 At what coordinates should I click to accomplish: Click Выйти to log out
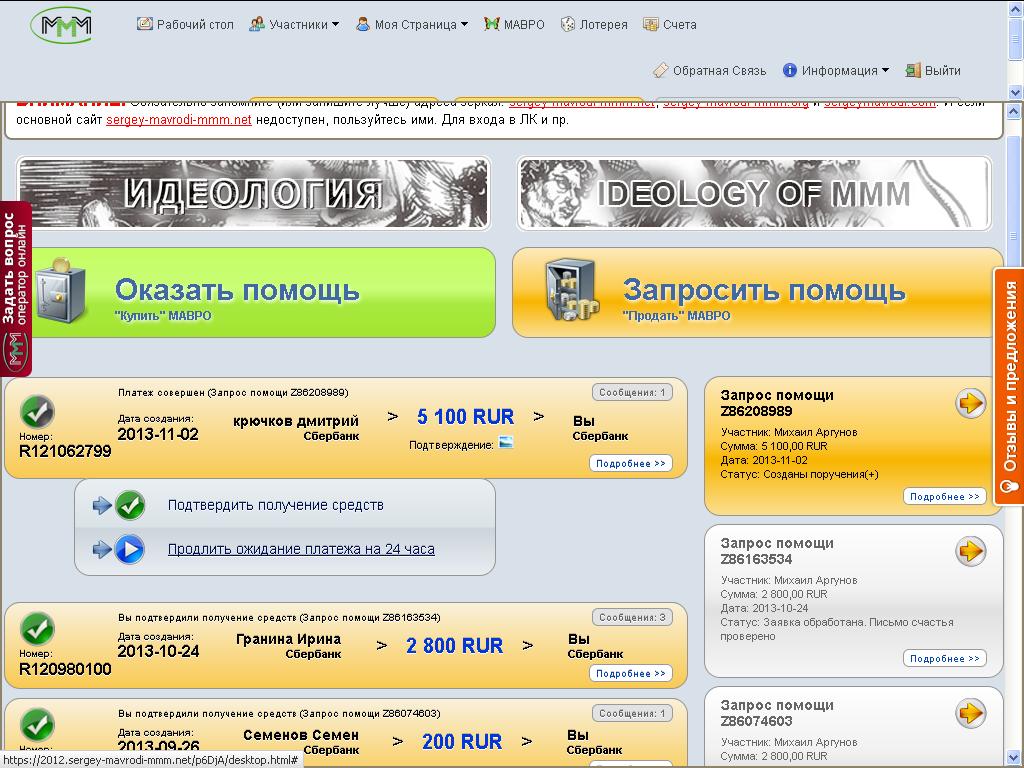pos(933,71)
